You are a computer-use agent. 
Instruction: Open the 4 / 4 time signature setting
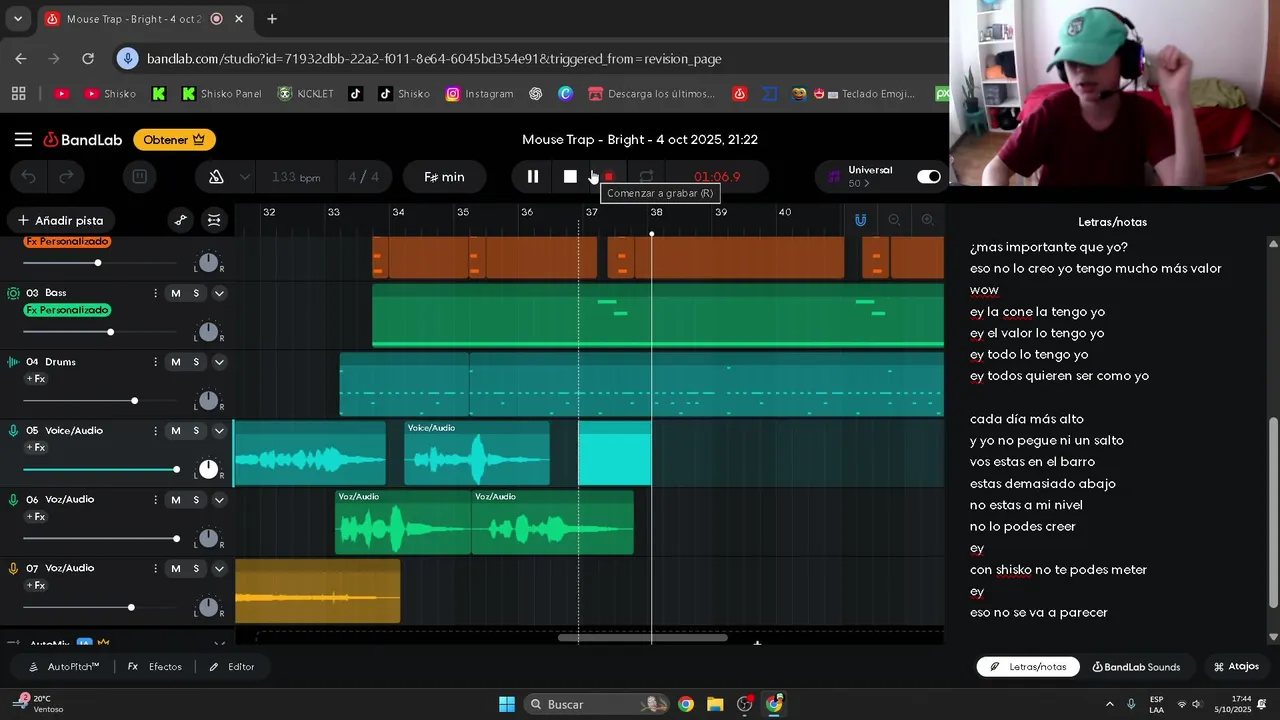(x=364, y=177)
